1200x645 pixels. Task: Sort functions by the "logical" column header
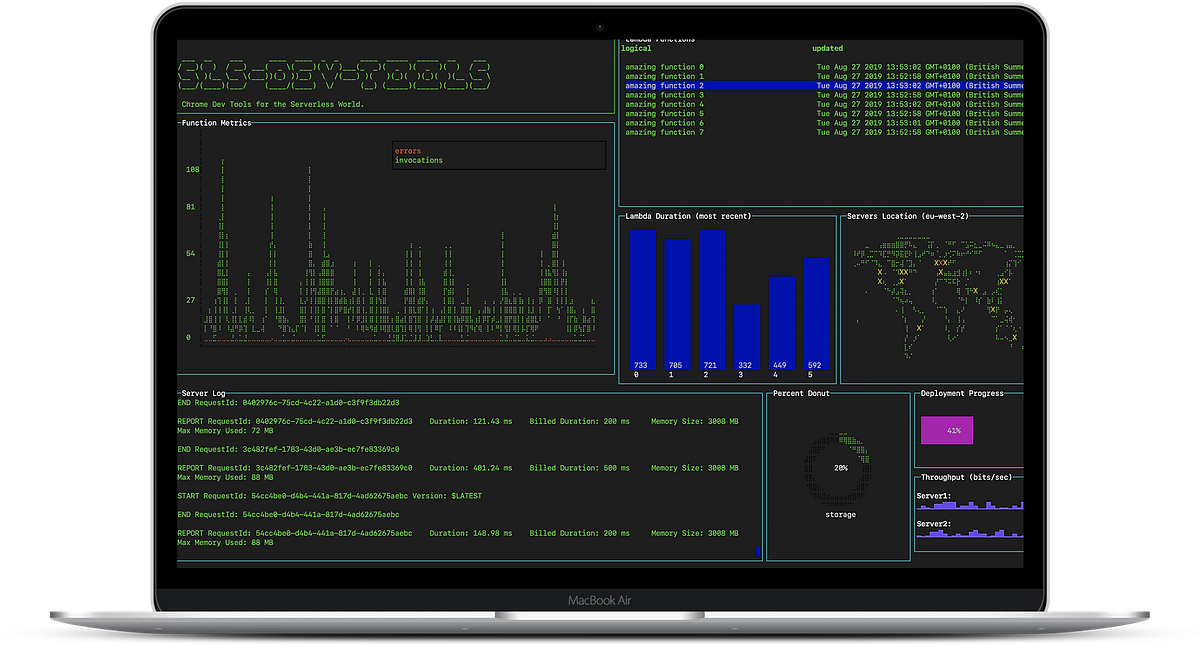coord(637,48)
